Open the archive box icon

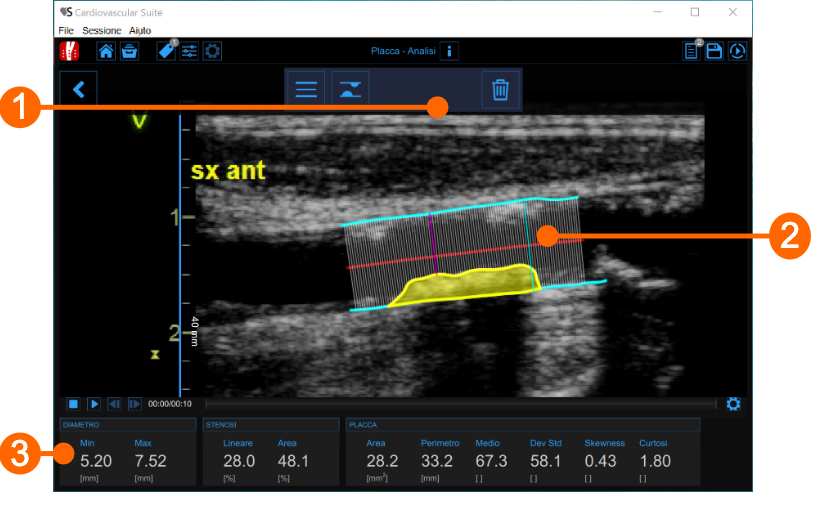[x=129, y=52]
